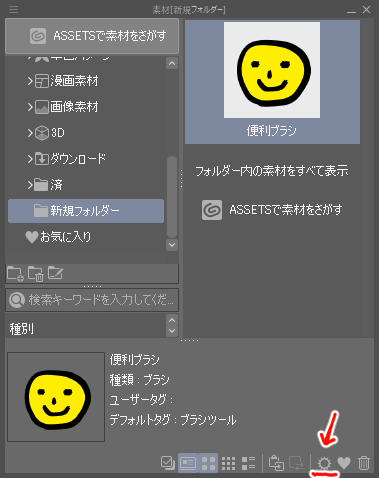Focus the 検索キーワード search field
The width and height of the screenshot is (379, 478).
92,300
